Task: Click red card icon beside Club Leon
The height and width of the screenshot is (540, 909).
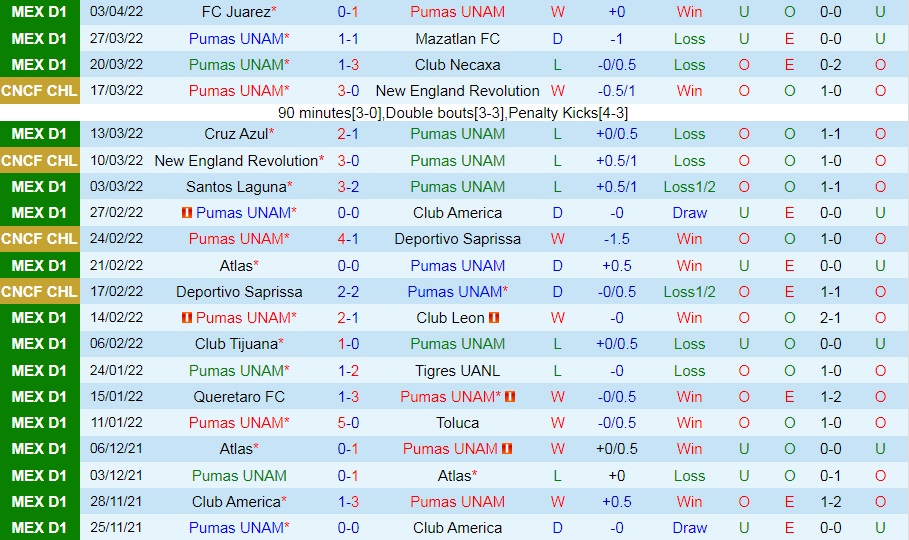Action: [494, 318]
